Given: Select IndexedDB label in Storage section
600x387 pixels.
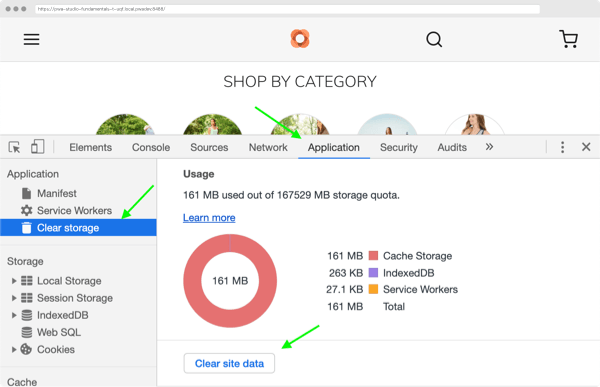Looking at the screenshot, I should point(63,315).
